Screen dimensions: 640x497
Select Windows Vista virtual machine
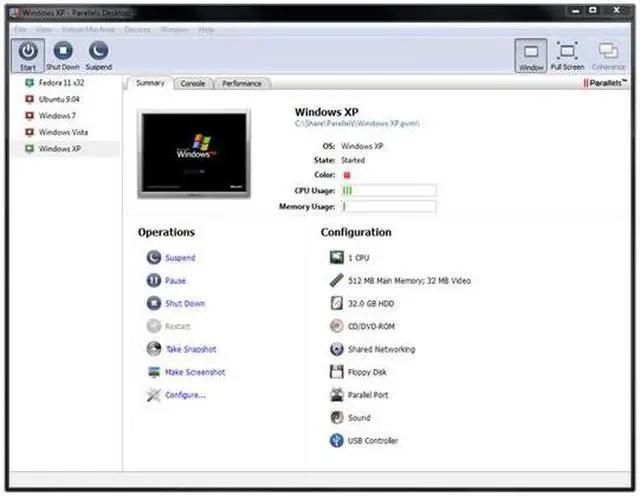[65, 132]
